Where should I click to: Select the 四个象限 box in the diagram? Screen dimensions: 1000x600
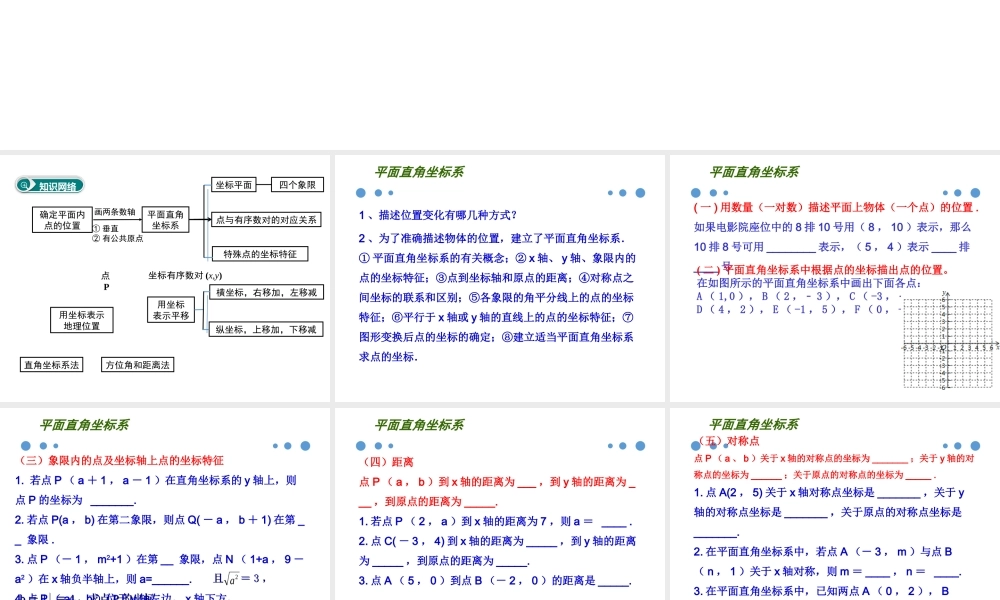[x=300, y=184]
